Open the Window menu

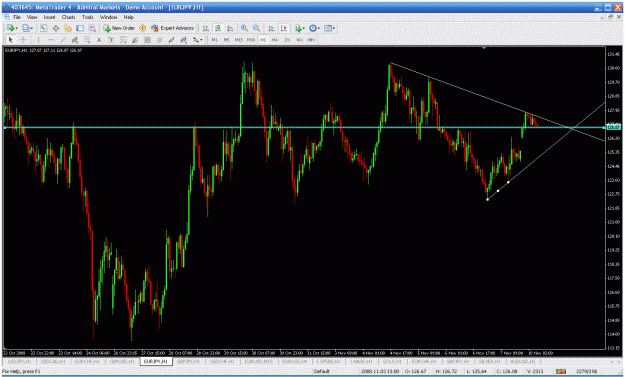pos(108,17)
